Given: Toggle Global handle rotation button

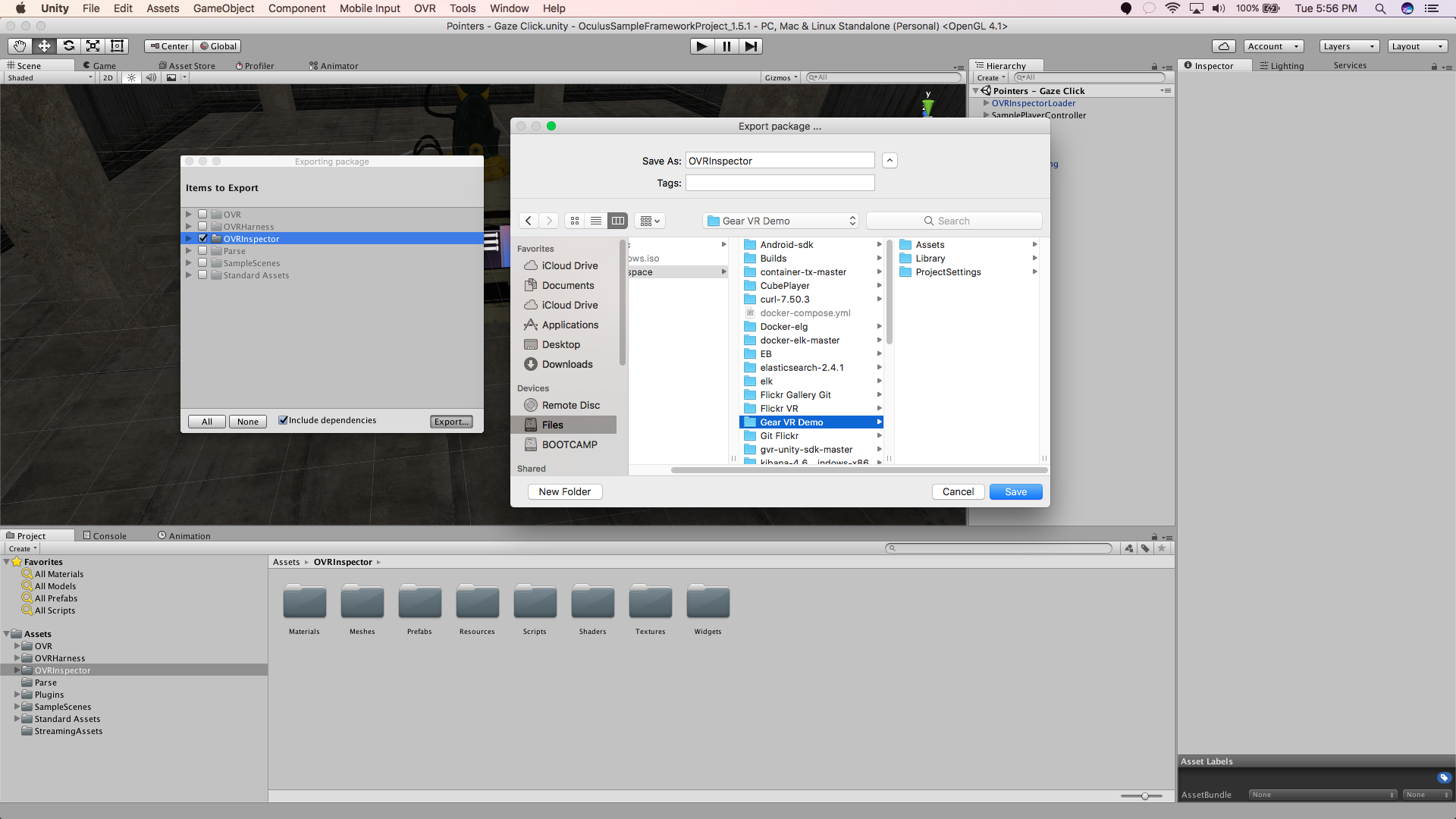Looking at the screenshot, I should click(218, 46).
